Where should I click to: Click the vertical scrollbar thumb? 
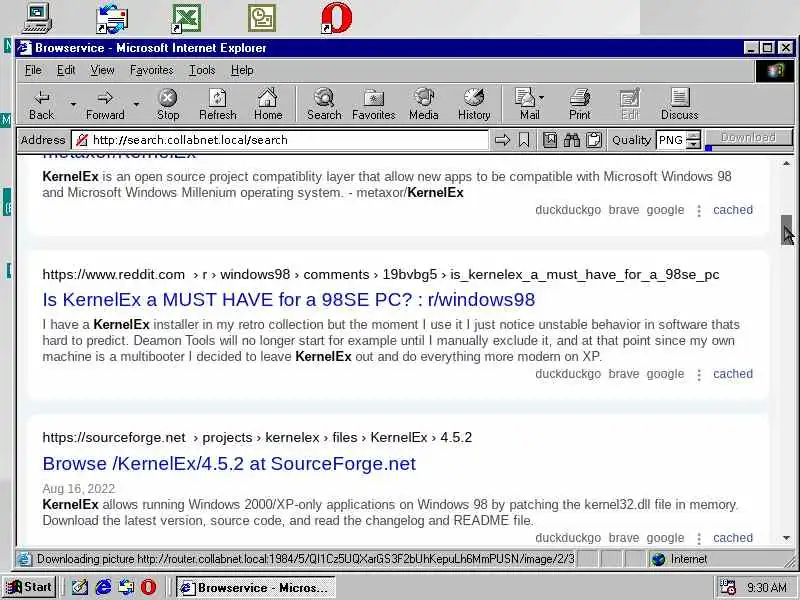pos(786,230)
